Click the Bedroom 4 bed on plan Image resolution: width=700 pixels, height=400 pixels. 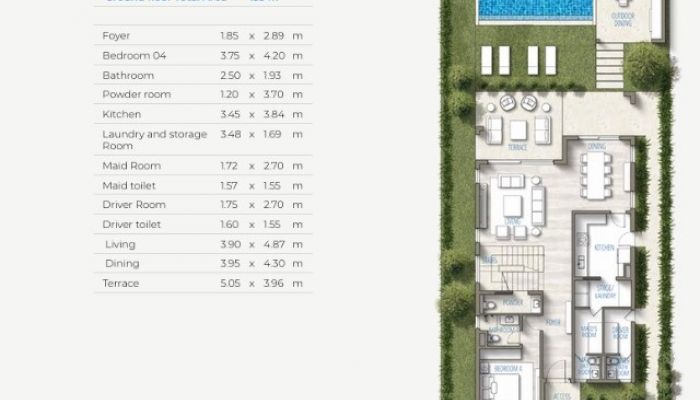[501, 386]
